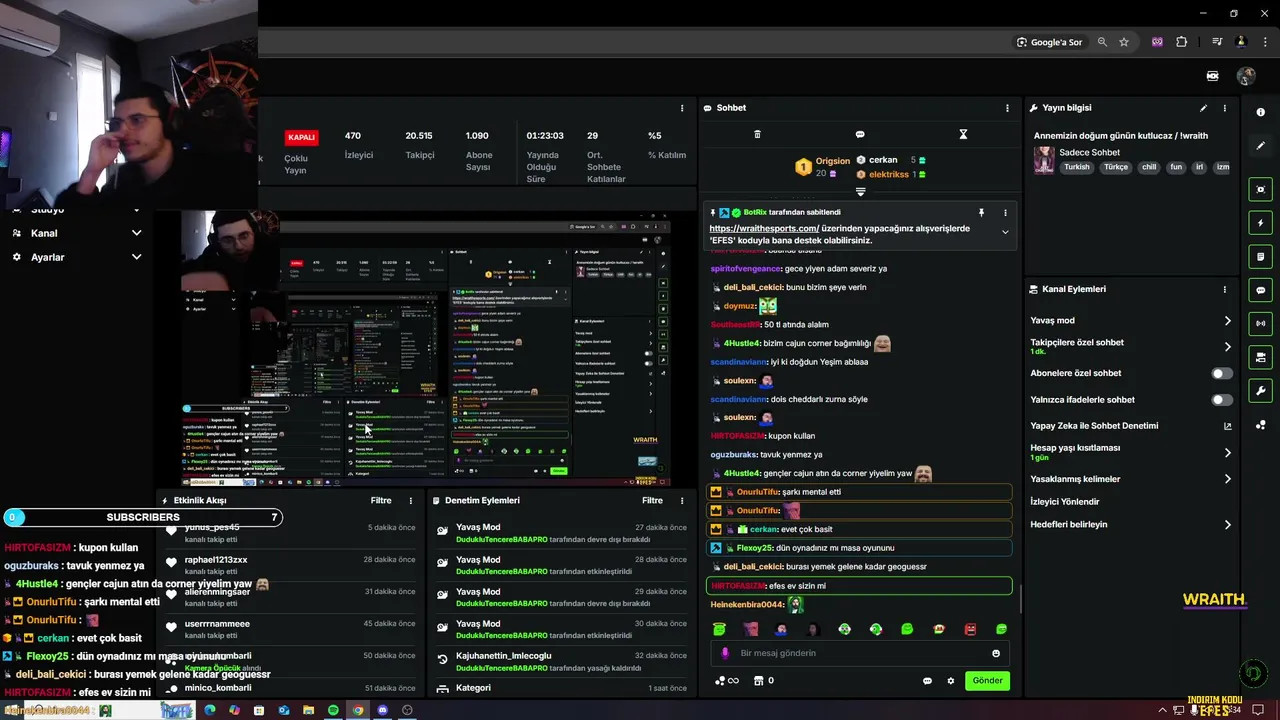Click the Turkish stream tag

pyautogui.click(x=1076, y=167)
